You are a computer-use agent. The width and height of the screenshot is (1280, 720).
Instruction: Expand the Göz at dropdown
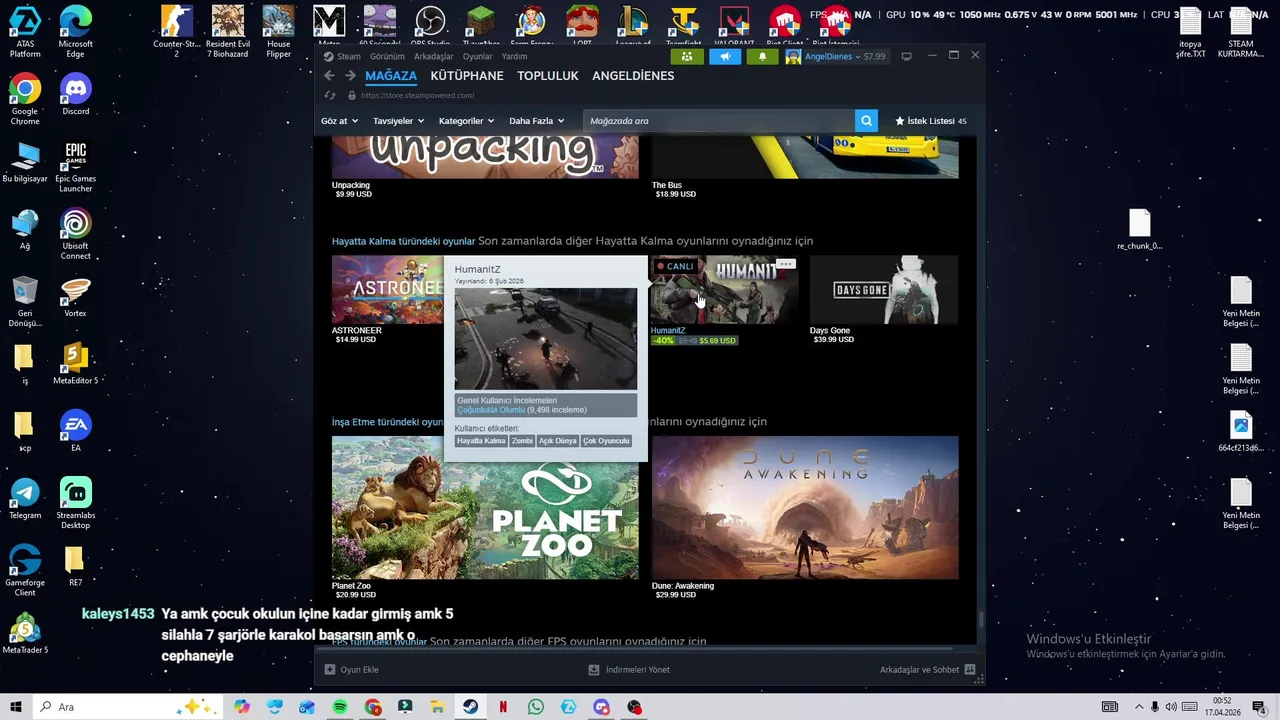point(339,121)
